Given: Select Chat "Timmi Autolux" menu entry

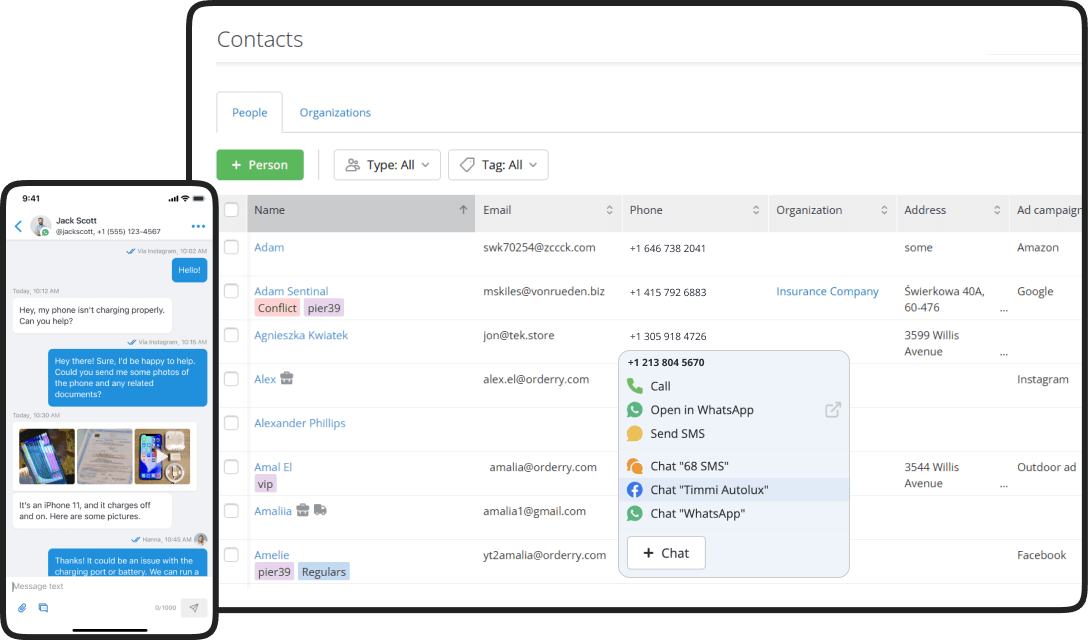Looking at the screenshot, I should pos(708,490).
